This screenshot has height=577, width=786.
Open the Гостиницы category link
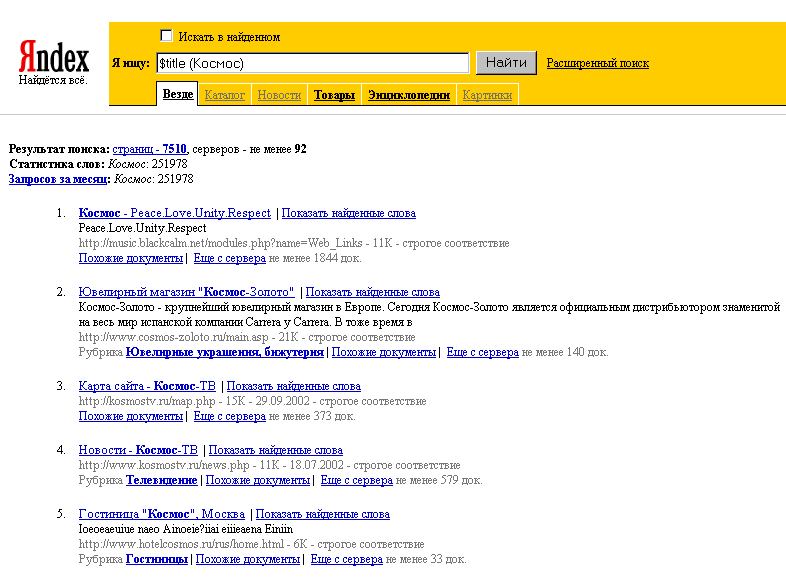pos(156,559)
